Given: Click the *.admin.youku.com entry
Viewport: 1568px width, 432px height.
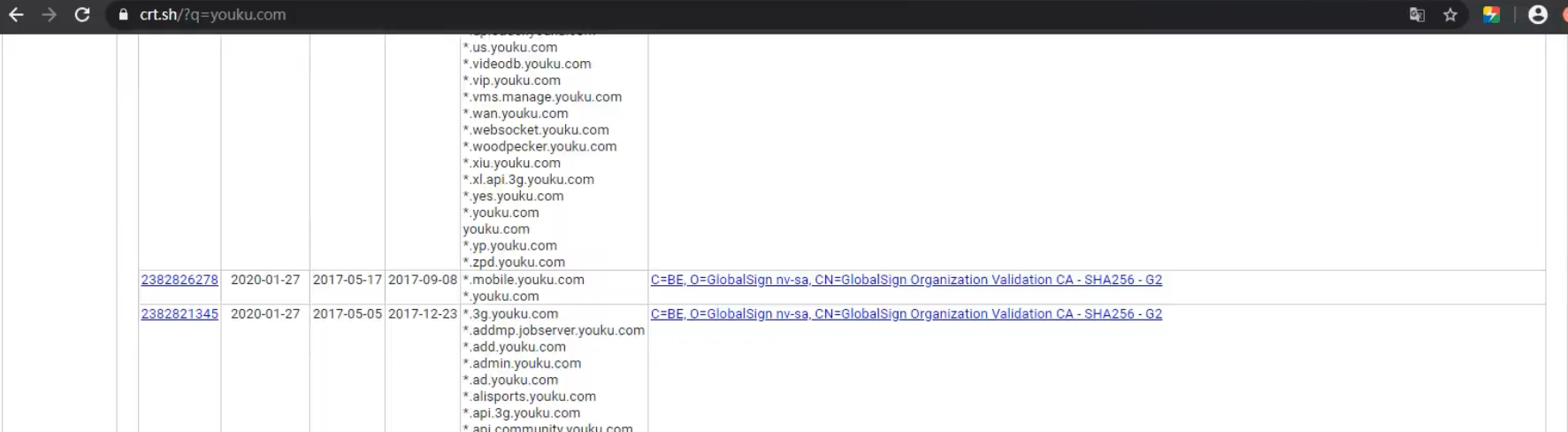Looking at the screenshot, I should tap(522, 364).
